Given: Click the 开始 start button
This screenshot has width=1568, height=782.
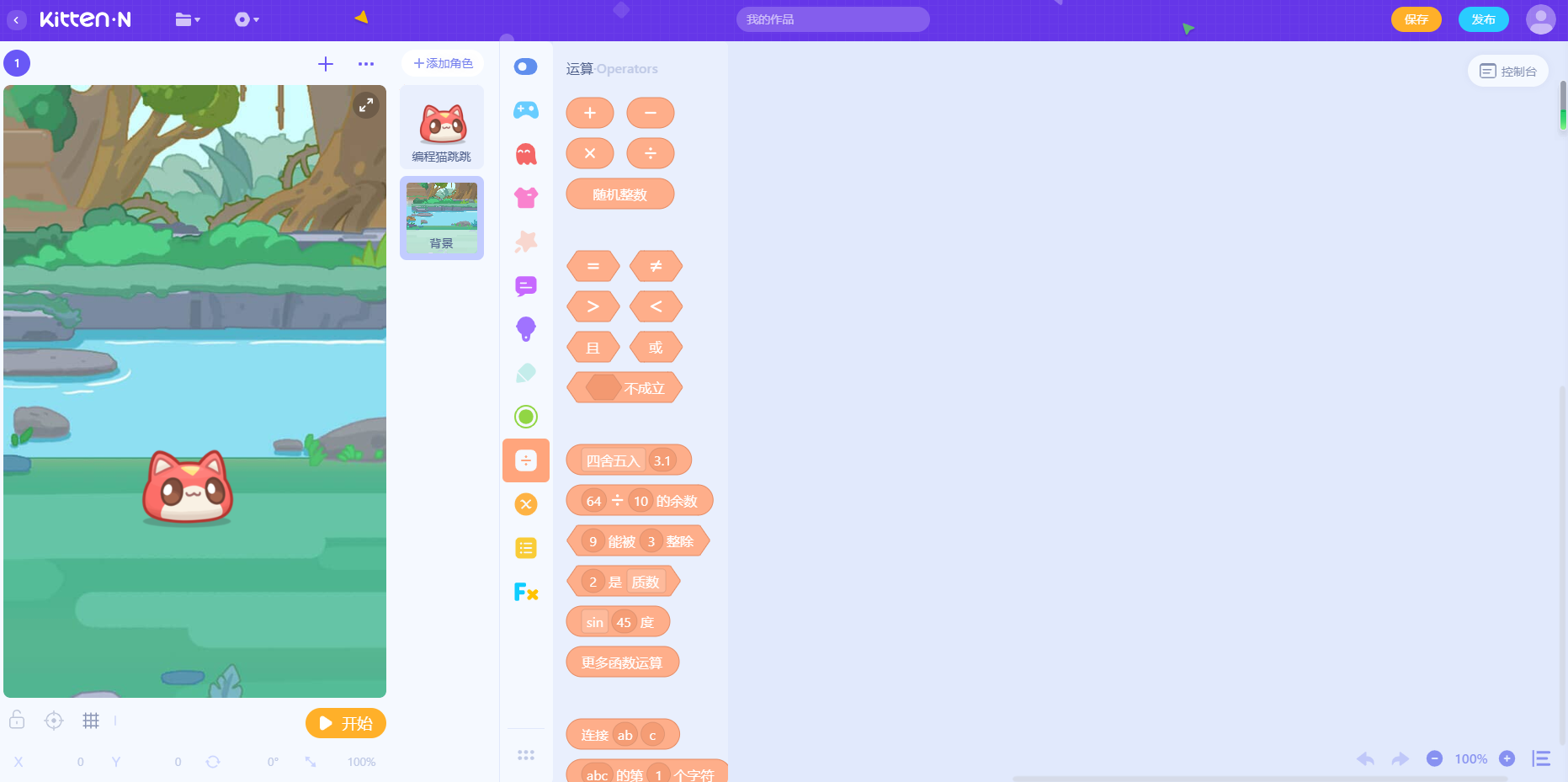Looking at the screenshot, I should [345, 723].
